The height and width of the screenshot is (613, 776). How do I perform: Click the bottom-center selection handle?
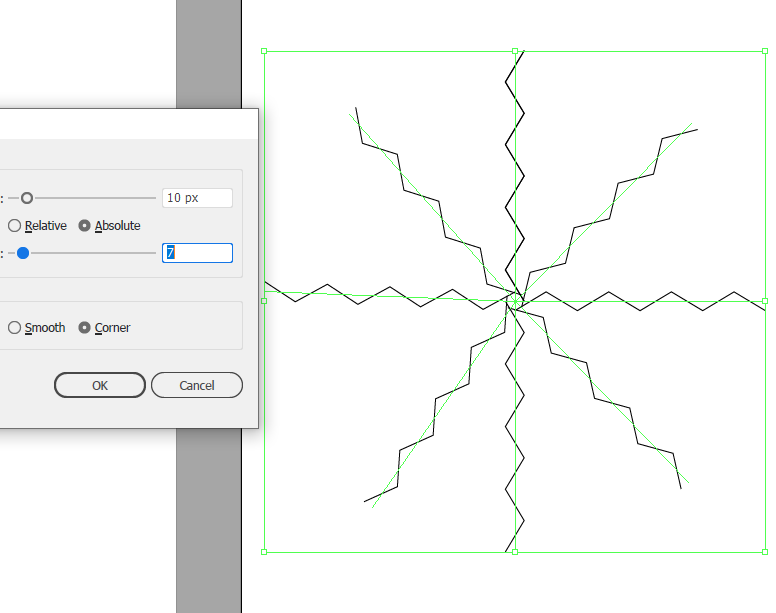click(x=515, y=552)
